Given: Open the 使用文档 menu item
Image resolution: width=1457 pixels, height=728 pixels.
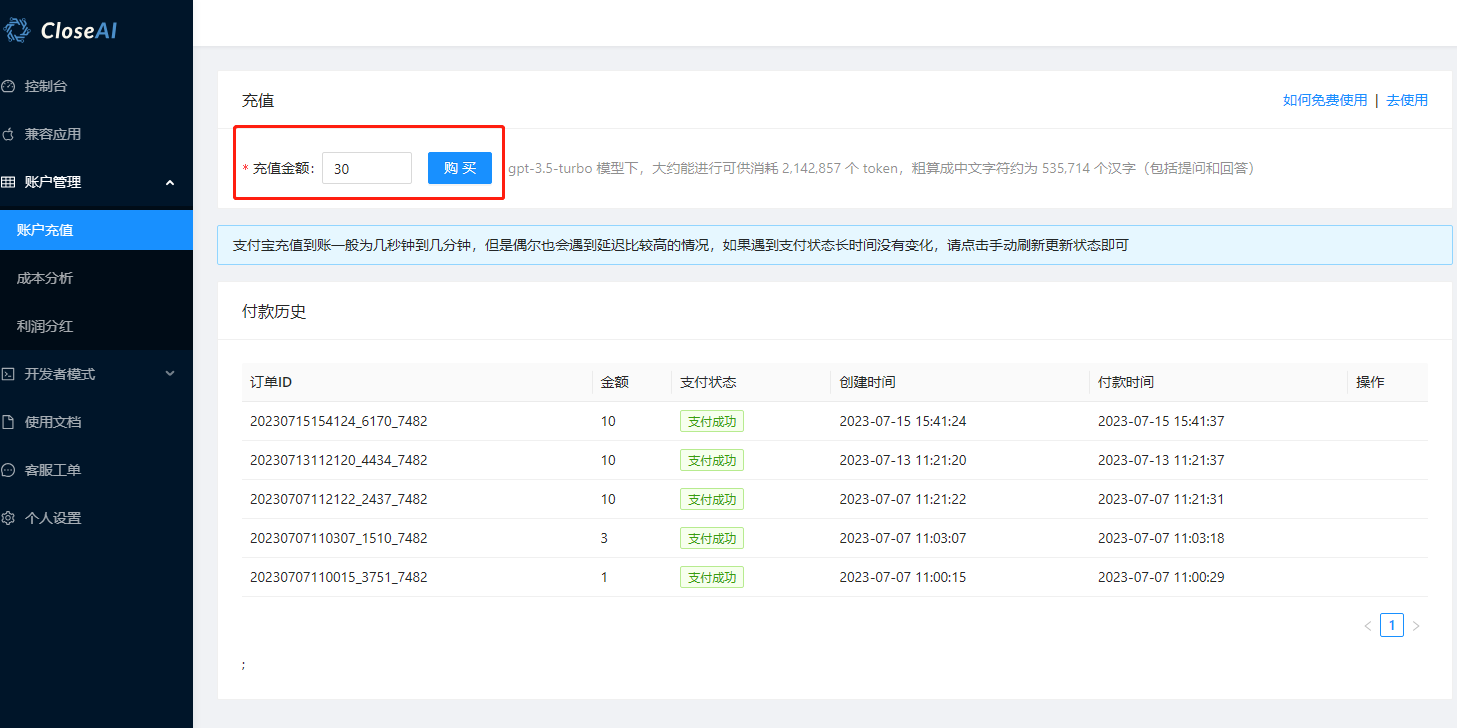Looking at the screenshot, I should (96, 422).
